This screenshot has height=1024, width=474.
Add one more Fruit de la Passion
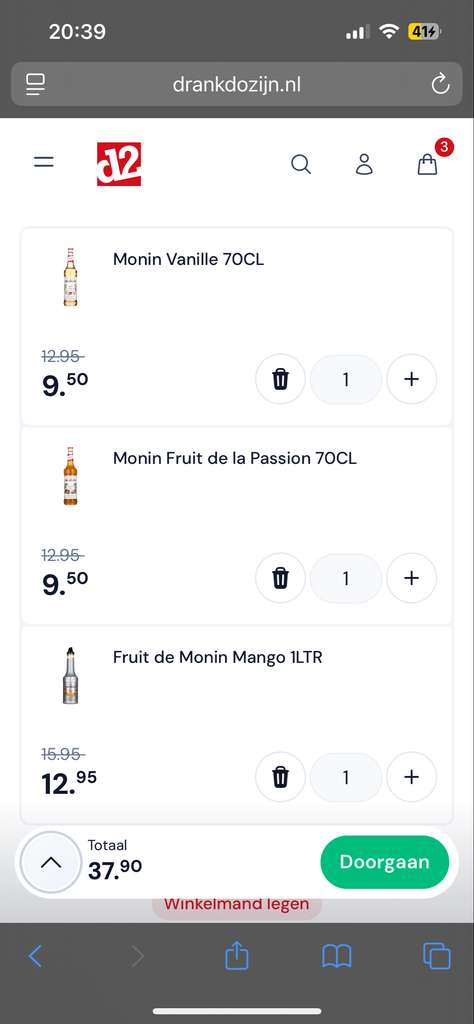coord(411,578)
